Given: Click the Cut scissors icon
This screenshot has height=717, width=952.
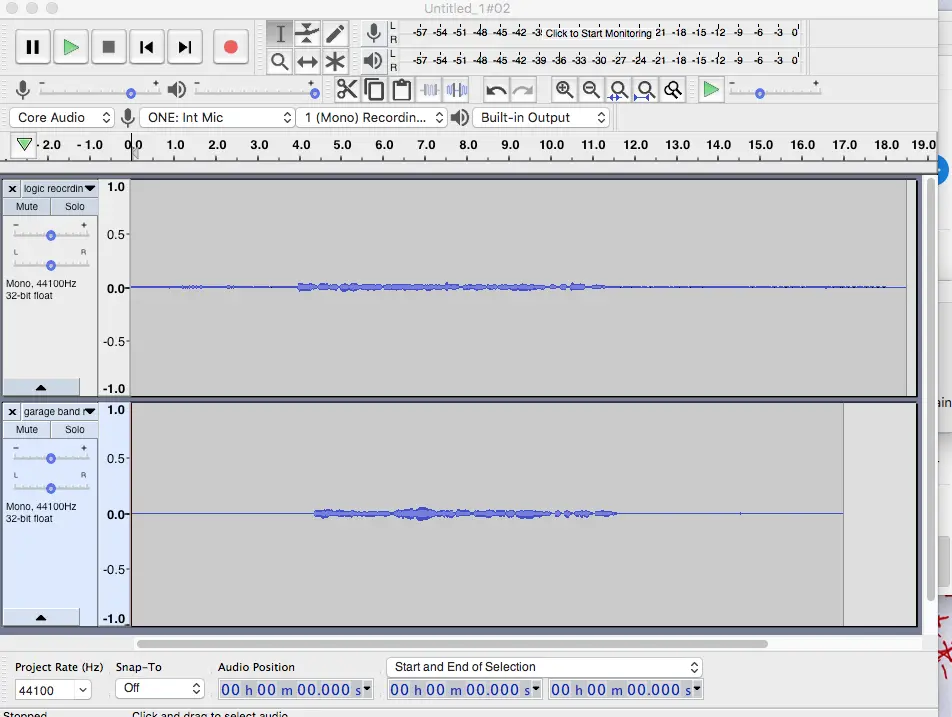Looking at the screenshot, I should pos(347,90).
